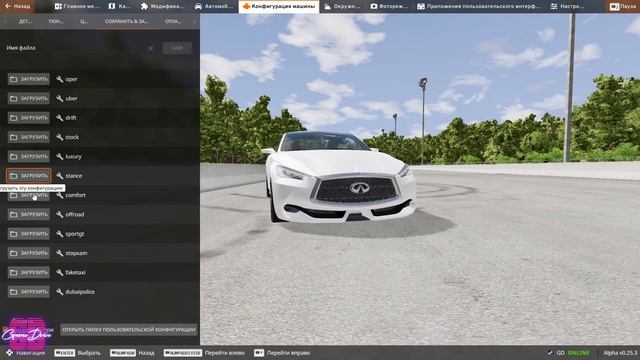Click the Назад hint in bottom bar
640x360 pixels.
[132, 353]
